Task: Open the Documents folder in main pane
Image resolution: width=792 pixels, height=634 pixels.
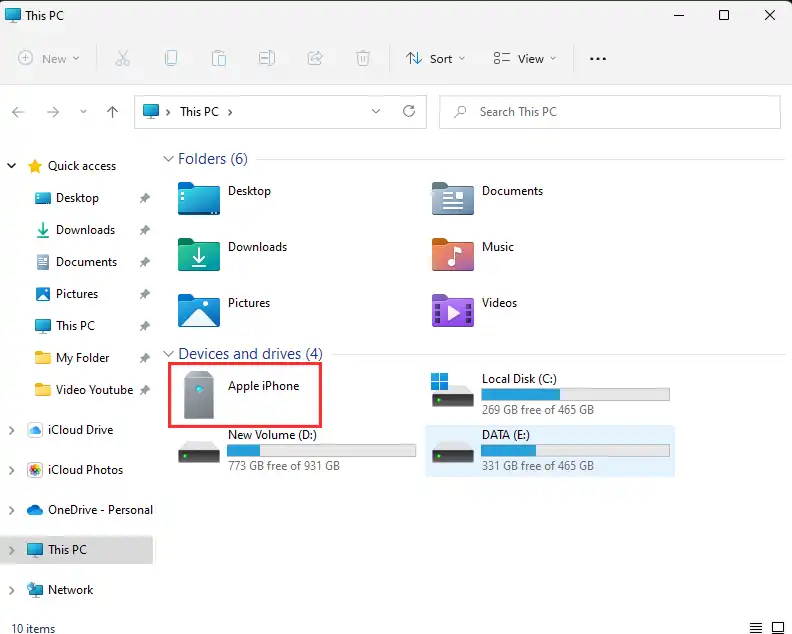Action: pyautogui.click(x=487, y=199)
